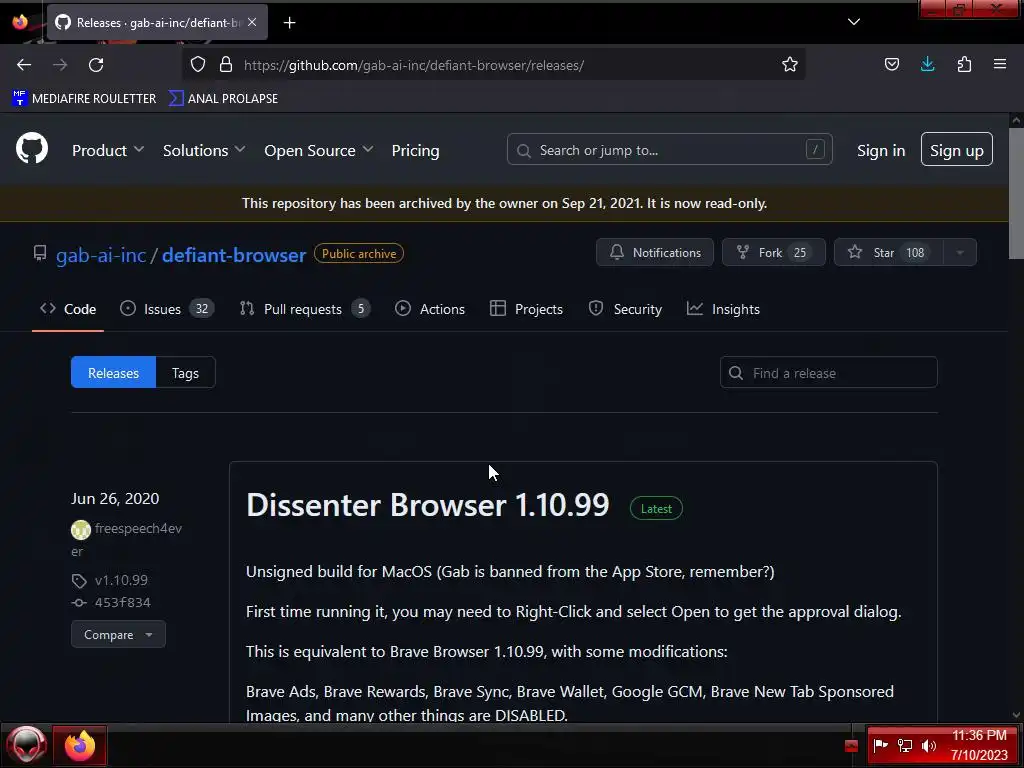Screen dimensions: 1024x768
Task: Click the Public archive badge
Action: coord(359,253)
